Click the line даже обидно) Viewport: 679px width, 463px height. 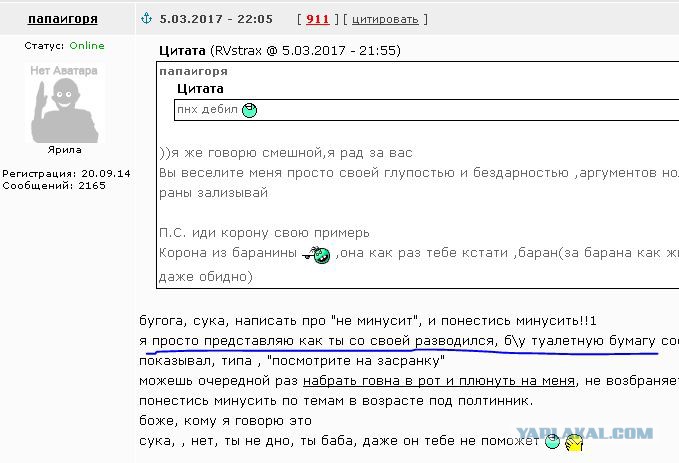(x=206, y=276)
